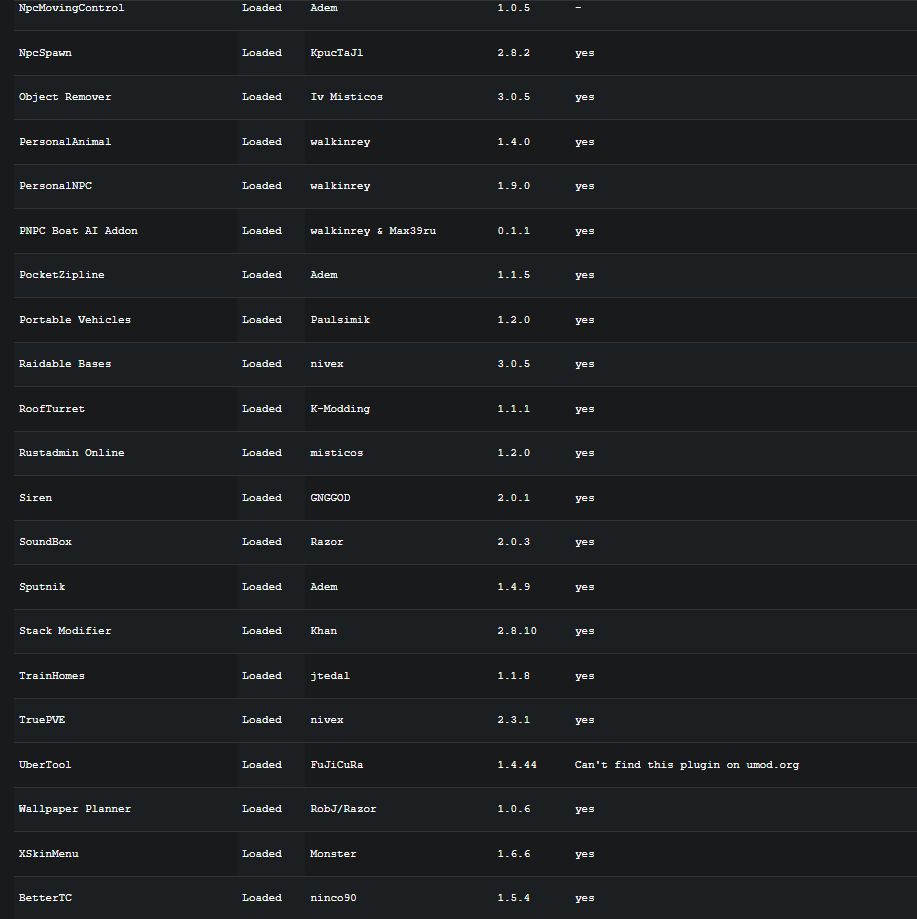Select the Loaded status in the Siren row
The height and width of the screenshot is (919, 917).
pyautogui.click(x=262, y=498)
